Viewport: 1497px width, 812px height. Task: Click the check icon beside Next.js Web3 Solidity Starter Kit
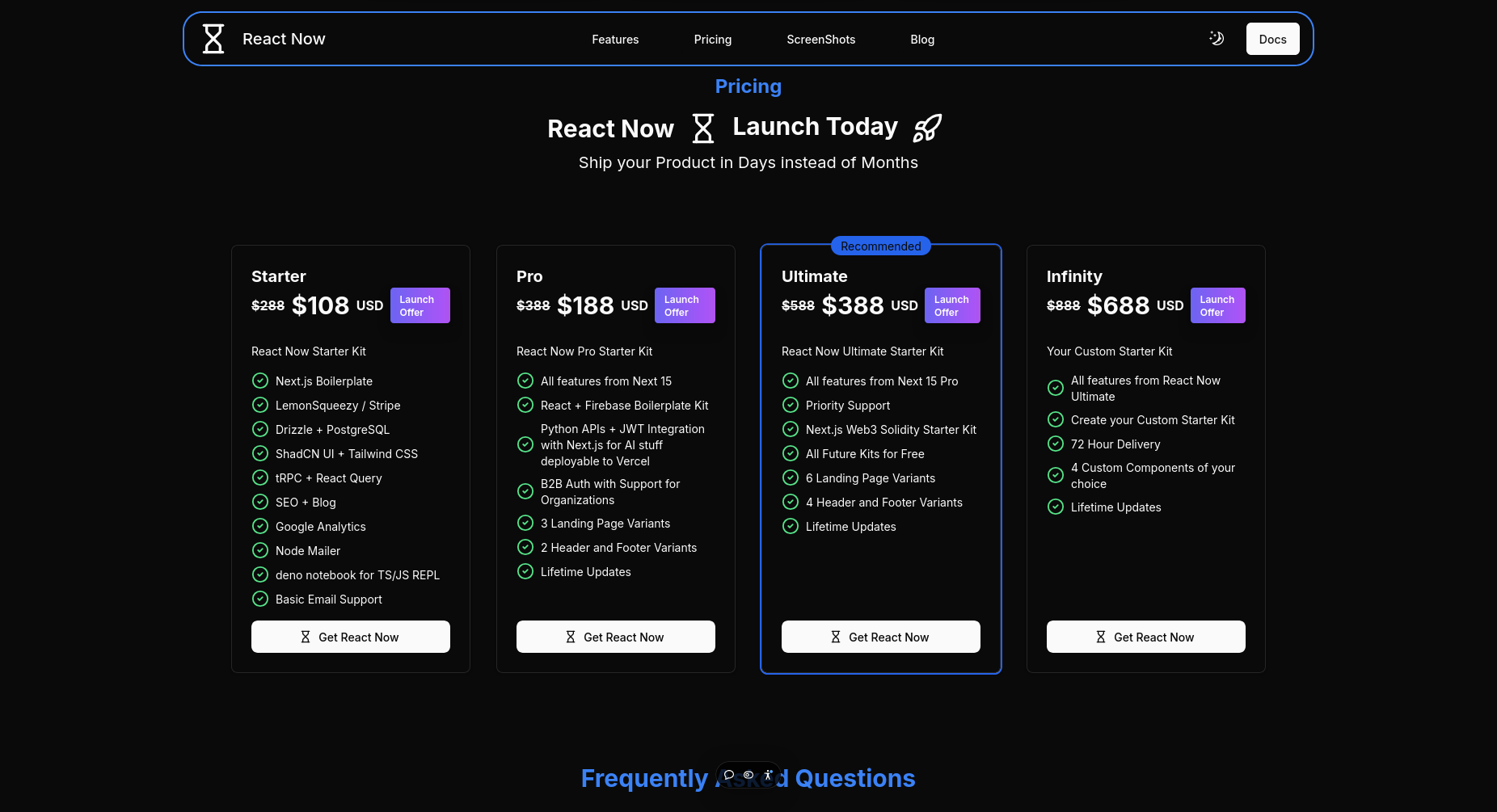791,429
